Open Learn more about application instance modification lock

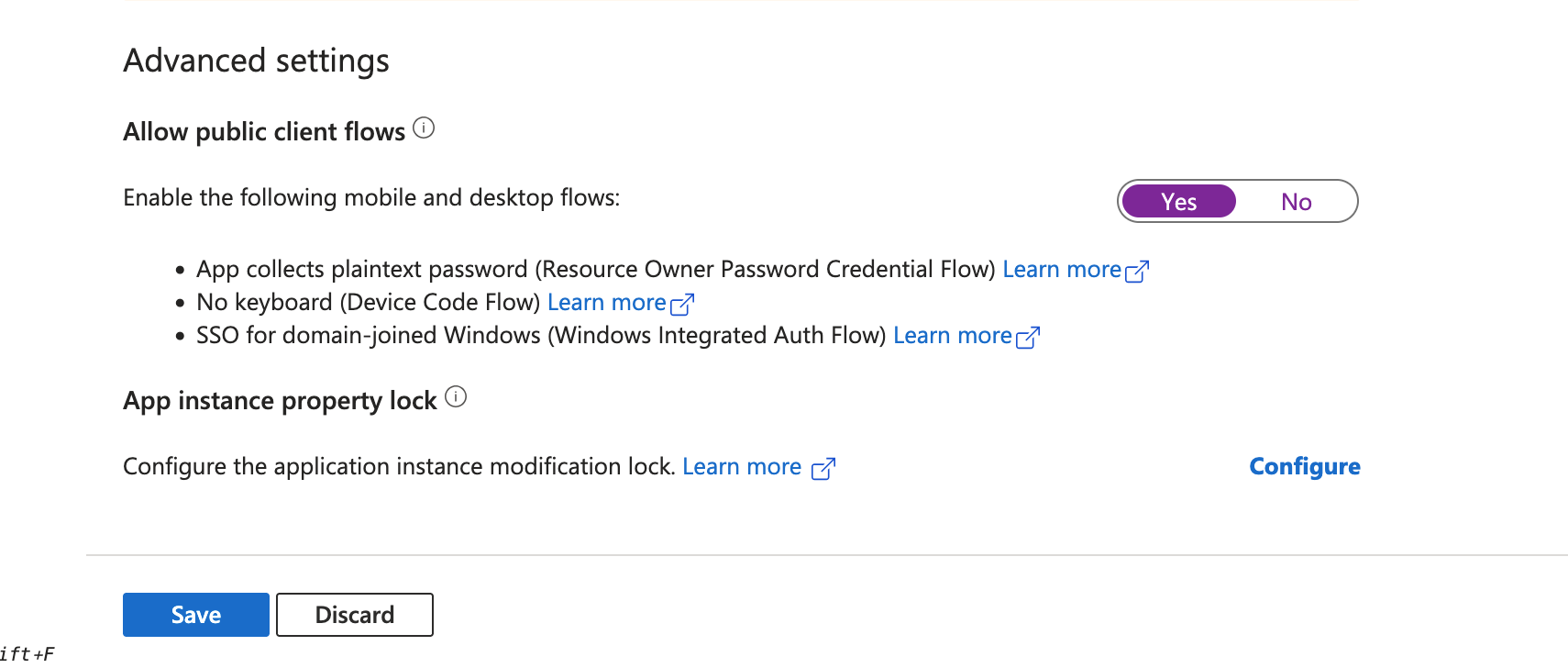point(742,467)
